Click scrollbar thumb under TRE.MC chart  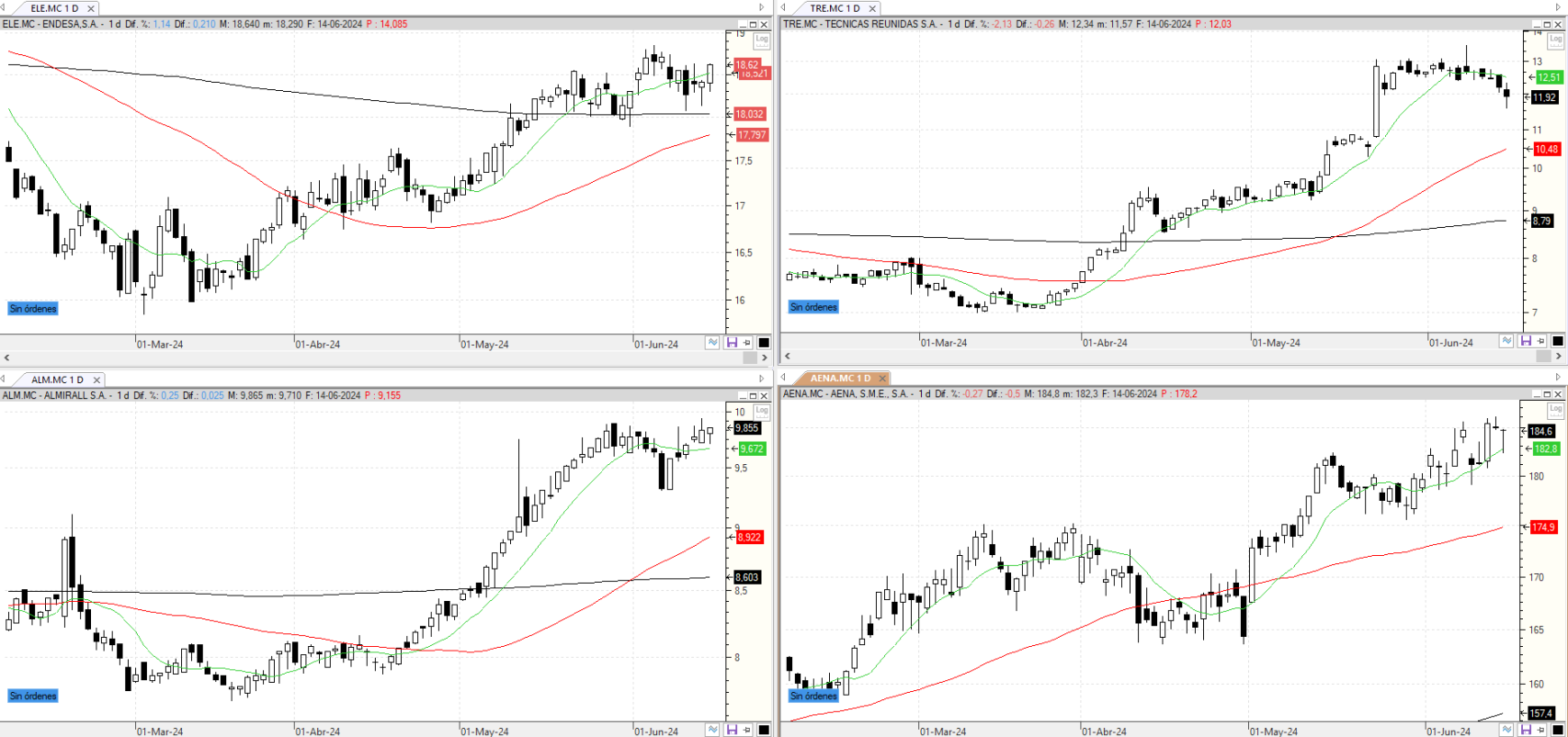[x=1543, y=356]
